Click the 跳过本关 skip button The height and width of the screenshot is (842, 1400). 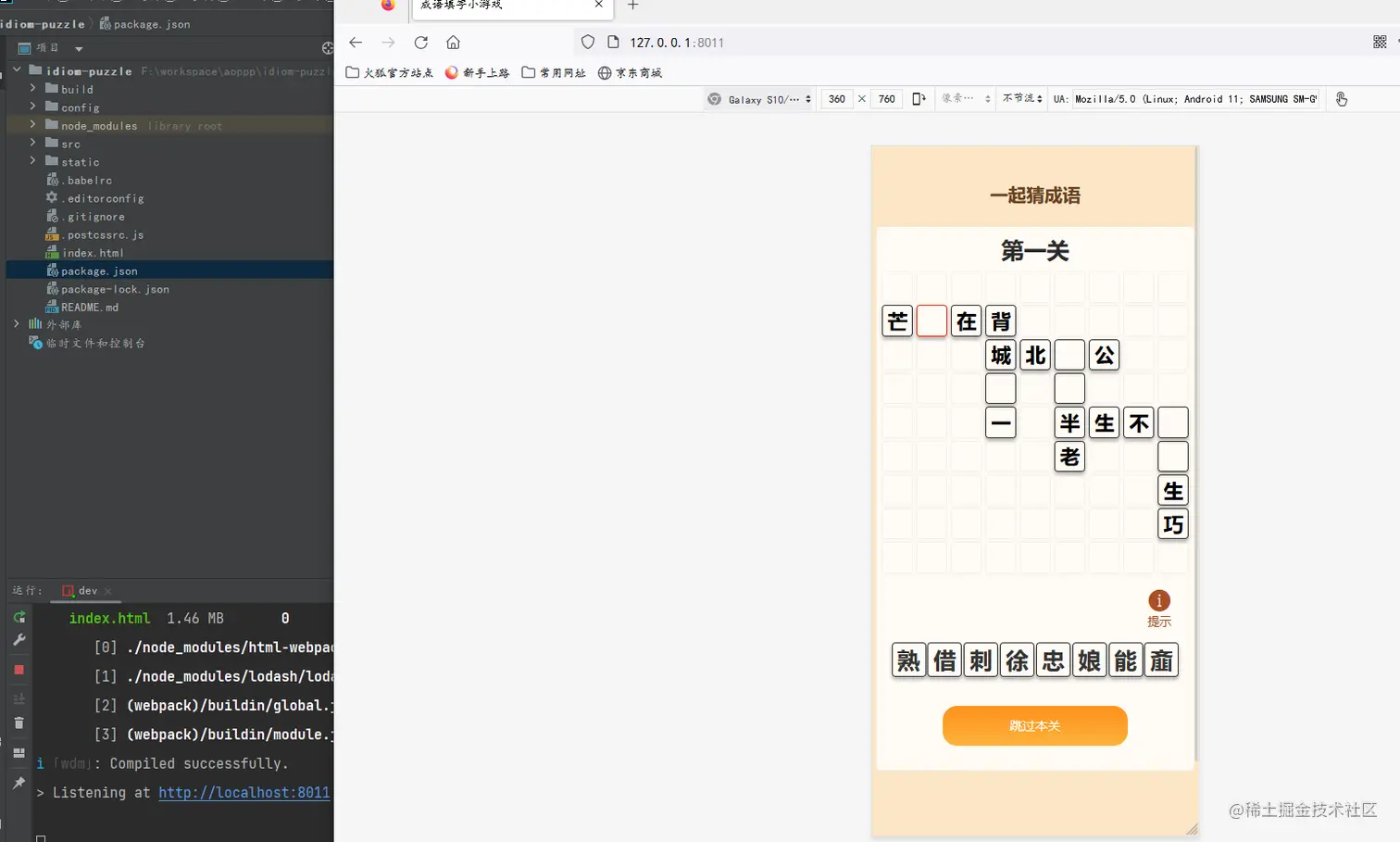click(1034, 725)
